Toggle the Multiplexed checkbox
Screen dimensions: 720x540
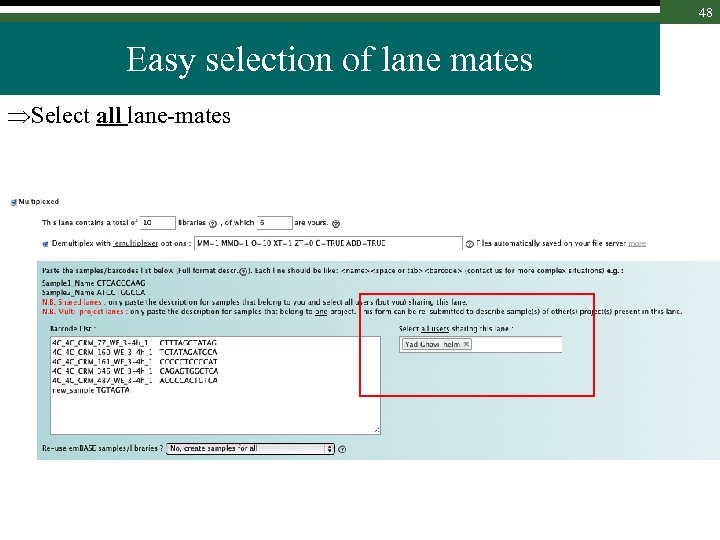pos(13,202)
